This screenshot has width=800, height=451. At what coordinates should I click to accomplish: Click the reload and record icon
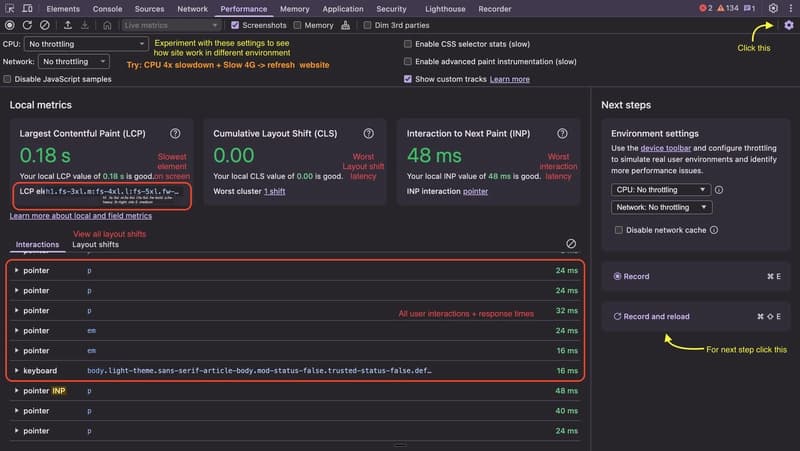27,25
